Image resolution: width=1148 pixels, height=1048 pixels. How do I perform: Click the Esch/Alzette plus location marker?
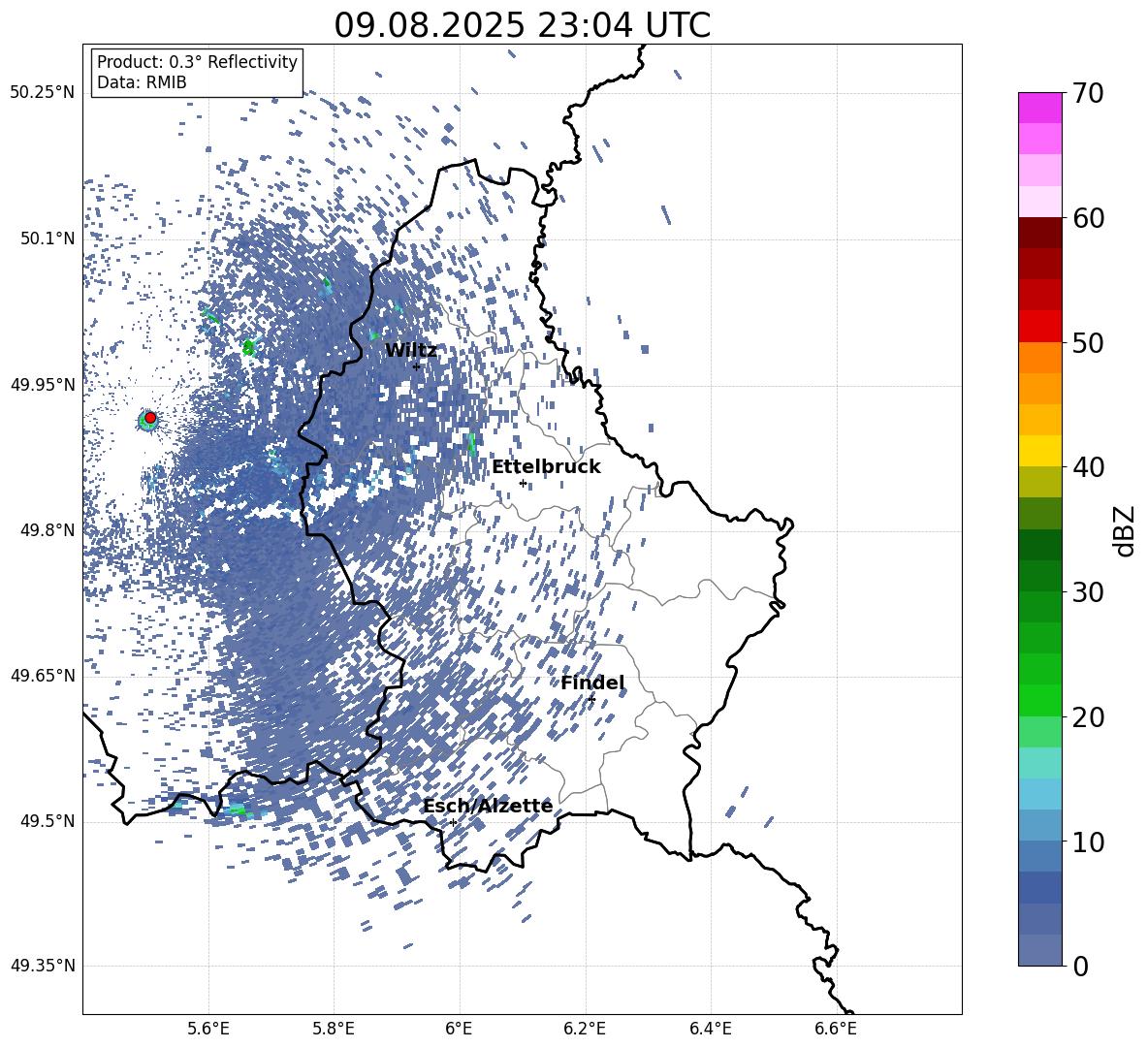(453, 822)
